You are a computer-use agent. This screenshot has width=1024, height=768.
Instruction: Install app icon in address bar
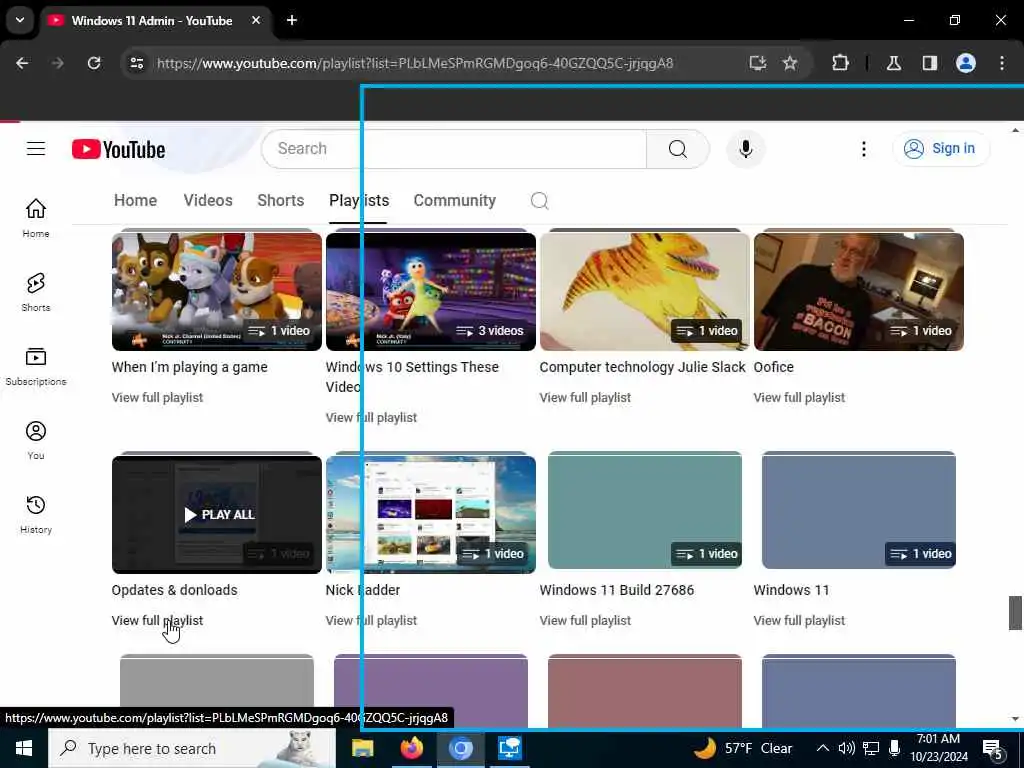tap(758, 63)
